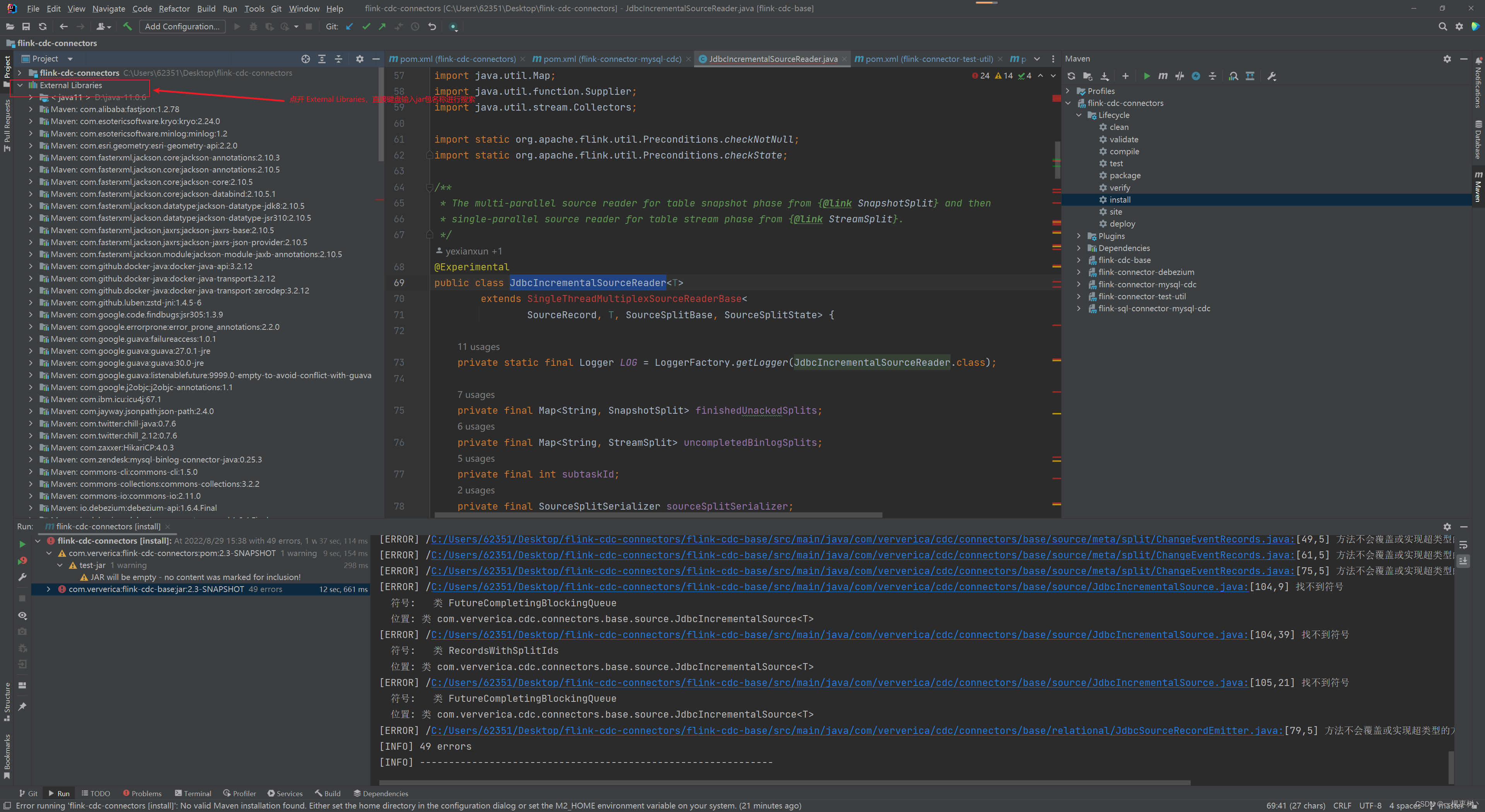Pin tab icon in Run panel

coord(22,706)
